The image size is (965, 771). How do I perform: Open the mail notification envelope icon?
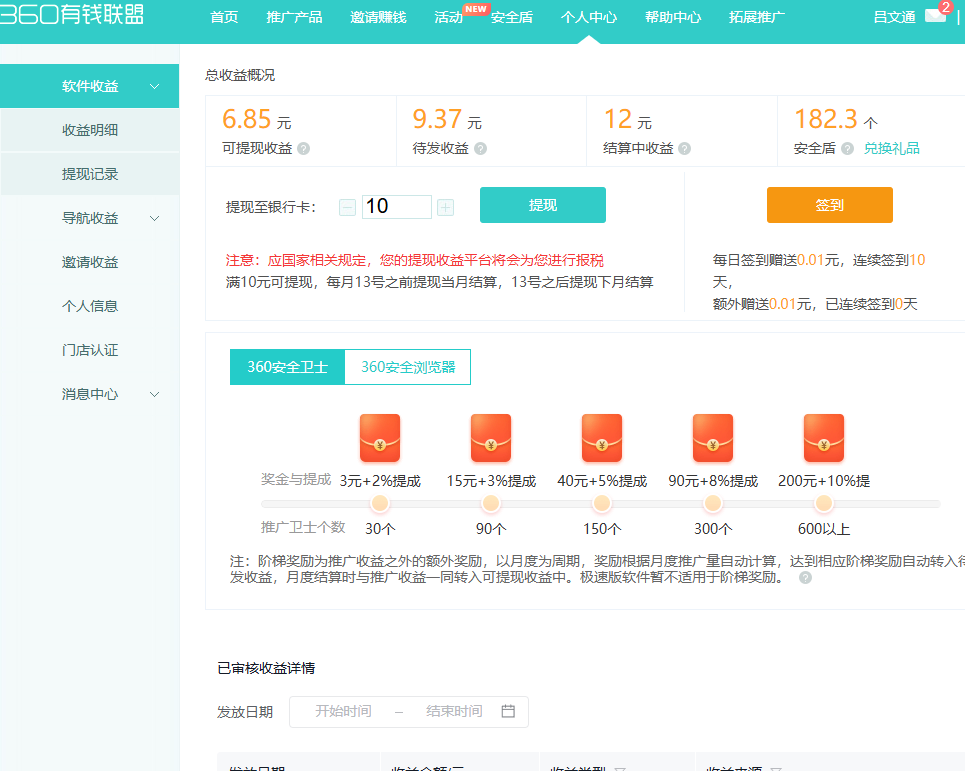(935, 16)
